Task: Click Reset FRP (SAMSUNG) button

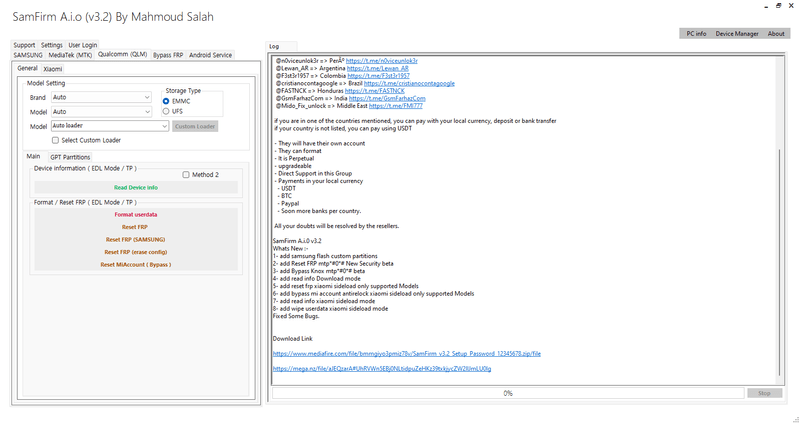Action: 136,240
